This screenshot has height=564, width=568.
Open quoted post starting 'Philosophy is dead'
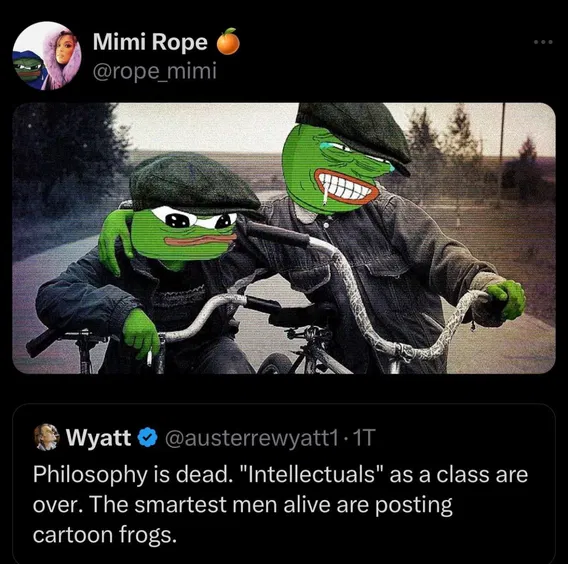[x=284, y=483]
